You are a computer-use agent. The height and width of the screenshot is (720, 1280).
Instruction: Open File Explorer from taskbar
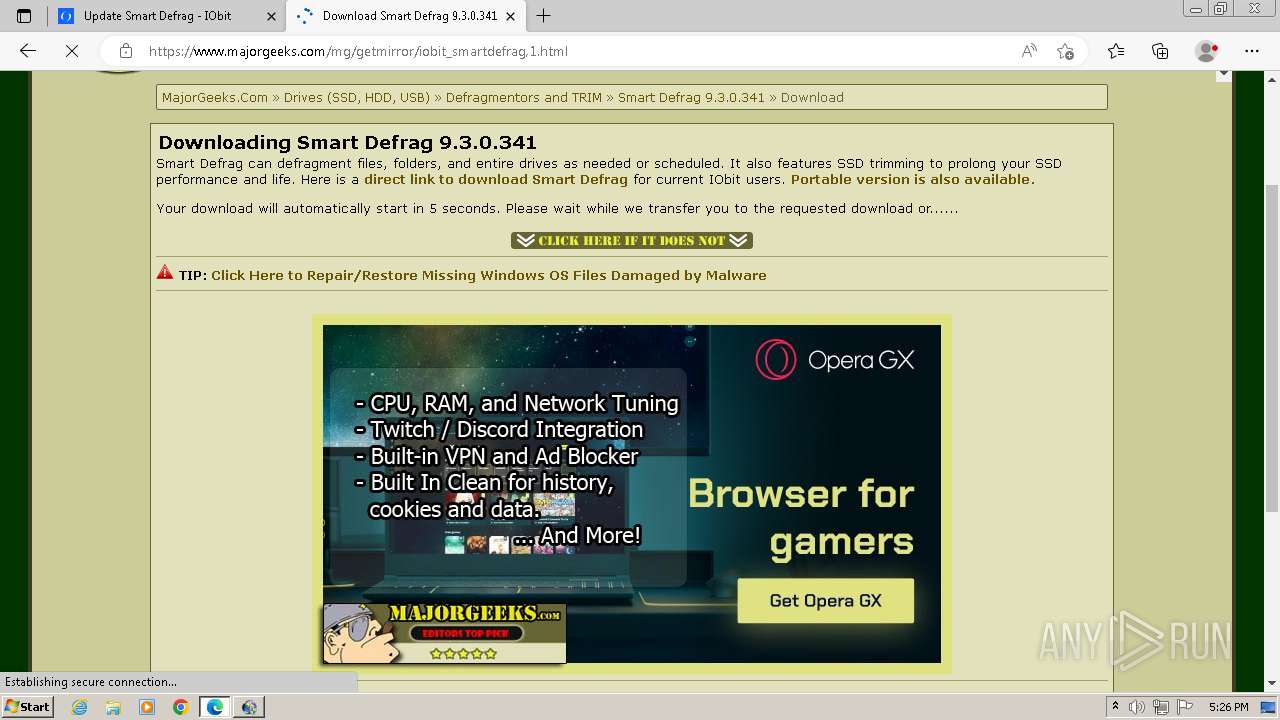click(x=113, y=707)
